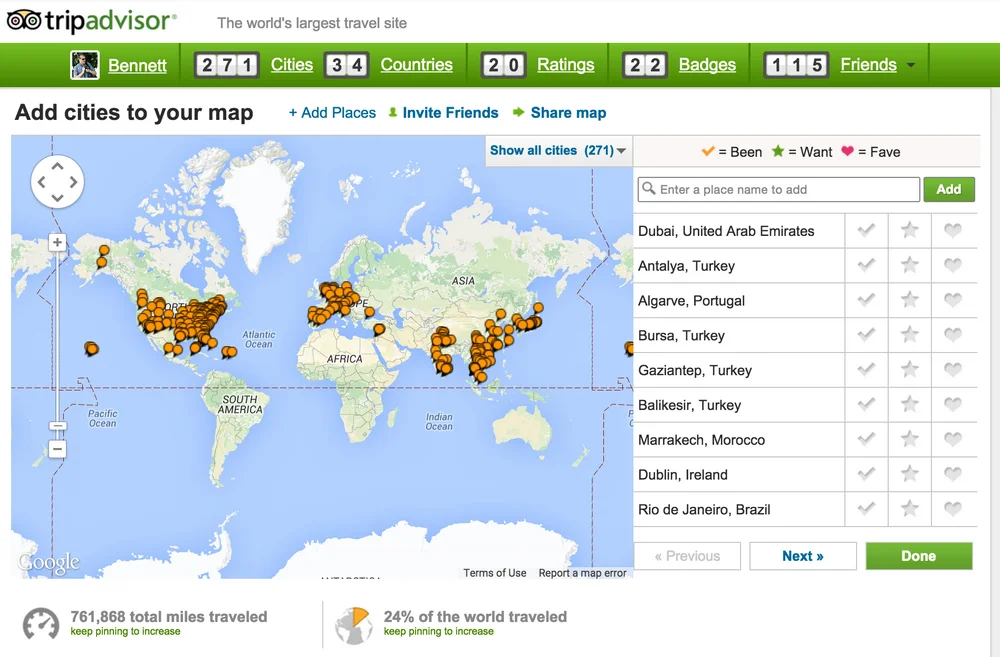Star Antalya, Turkey as Want
Viewport: 1000px width, 657px height.
tap(909, 265)
